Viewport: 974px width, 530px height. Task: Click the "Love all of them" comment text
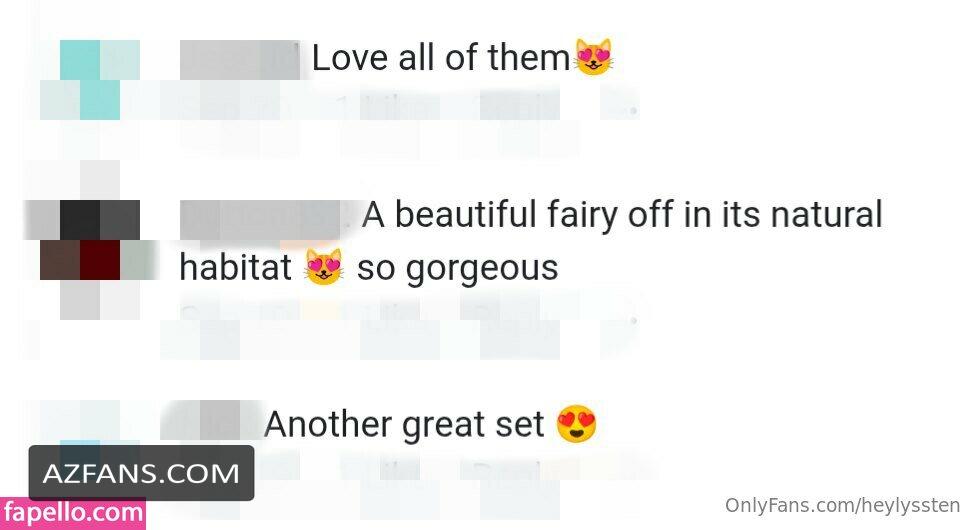[440, 58]
